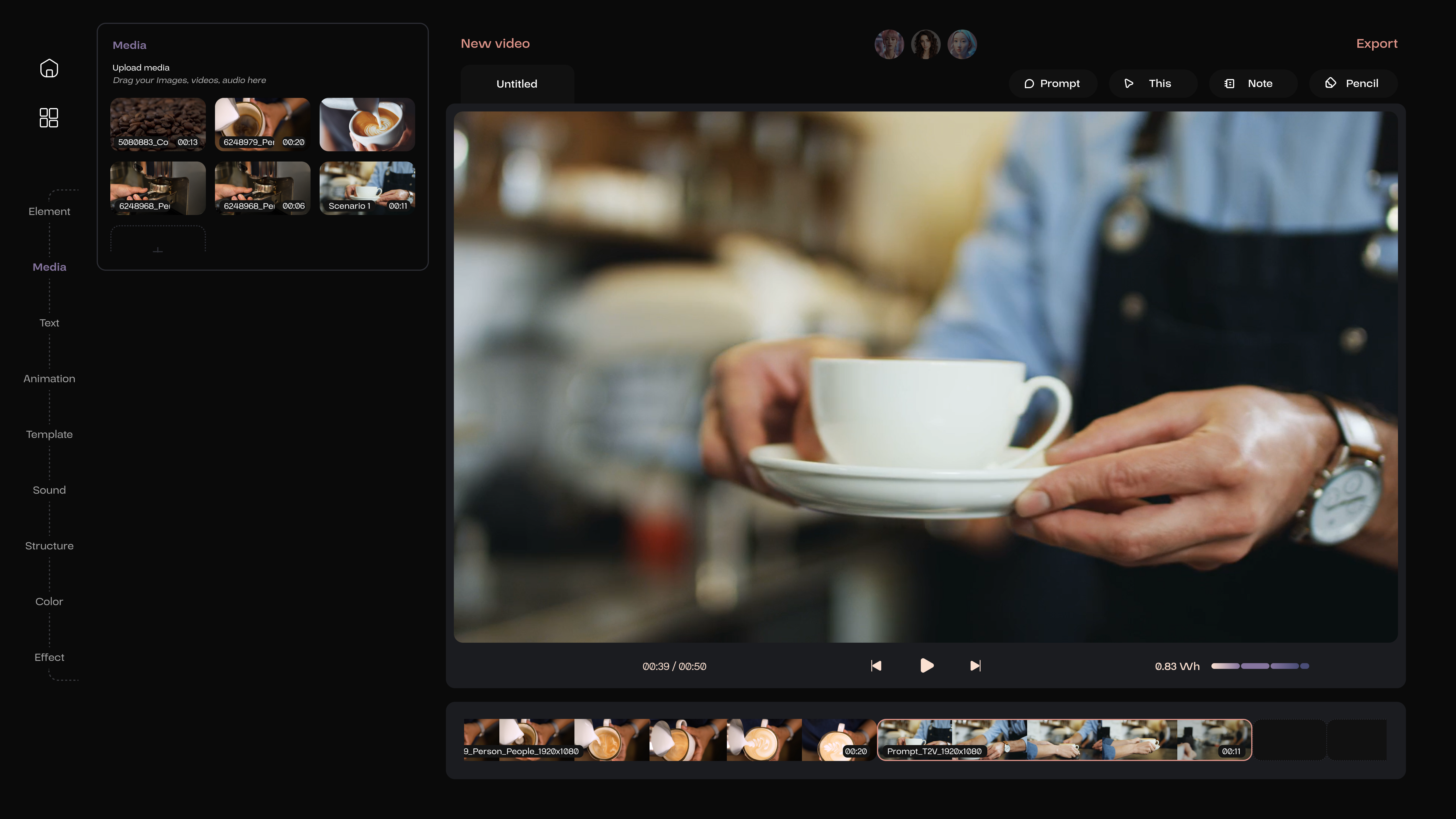Click the Export link

click(x=1376, y=44)
